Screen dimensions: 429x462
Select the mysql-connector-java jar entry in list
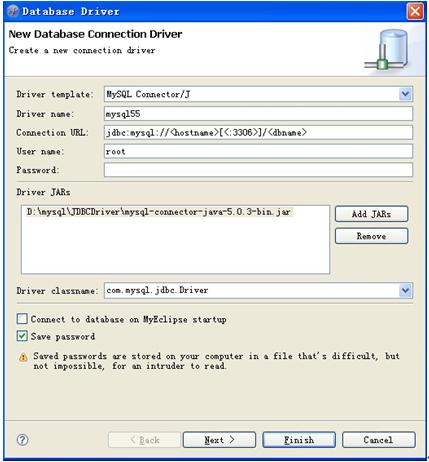(x=159, y=212)
